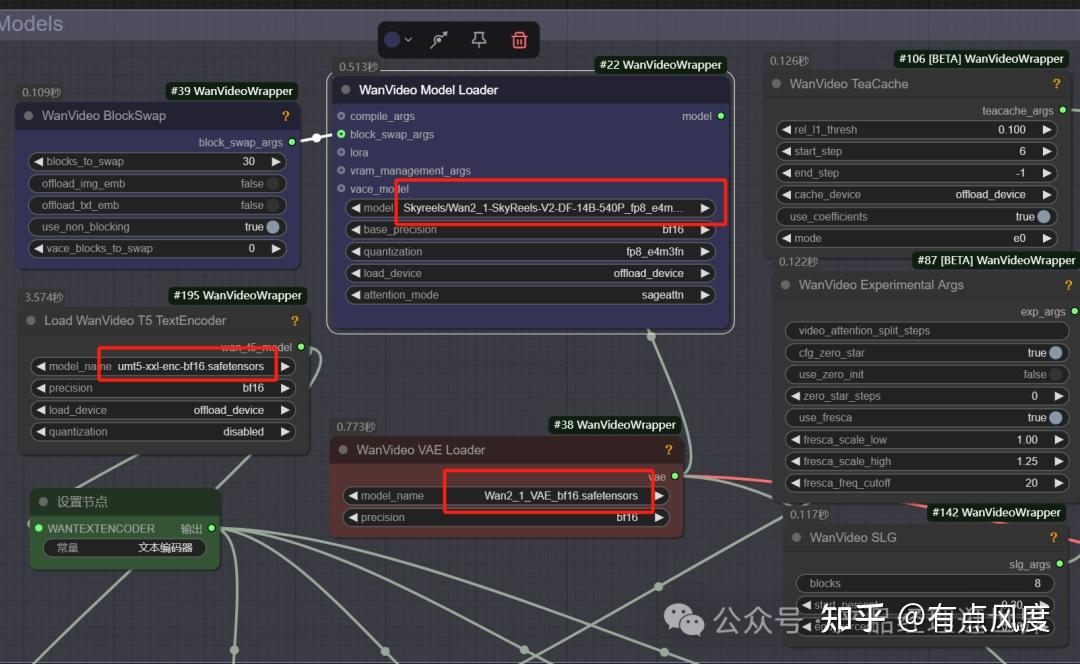Viewport: 1080px width, 664px height.
Task: Click the lora input connector
Action: pyautogui.click(x=341, y=152)
